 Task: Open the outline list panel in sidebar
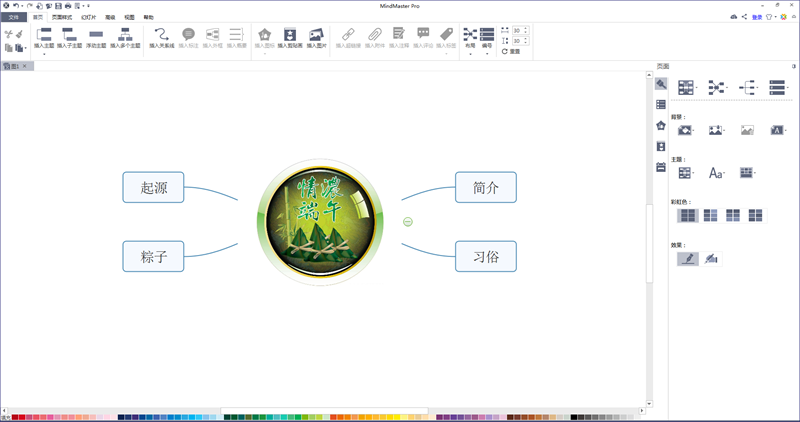tap(661, 105)
